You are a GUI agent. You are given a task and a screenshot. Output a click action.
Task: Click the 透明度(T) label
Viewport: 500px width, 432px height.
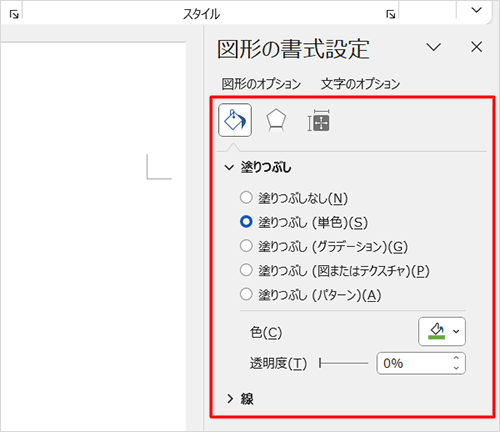[x=278, y=363]
